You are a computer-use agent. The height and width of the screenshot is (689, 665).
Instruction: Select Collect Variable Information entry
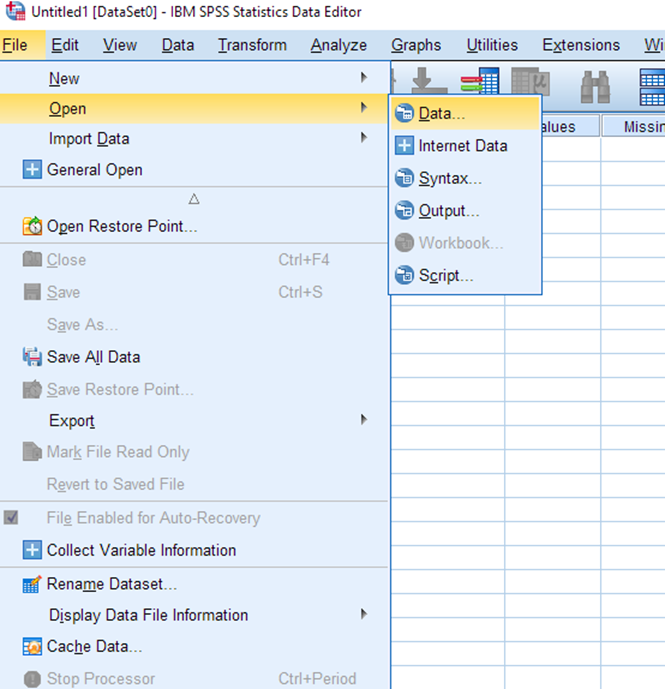coord(193,550)
